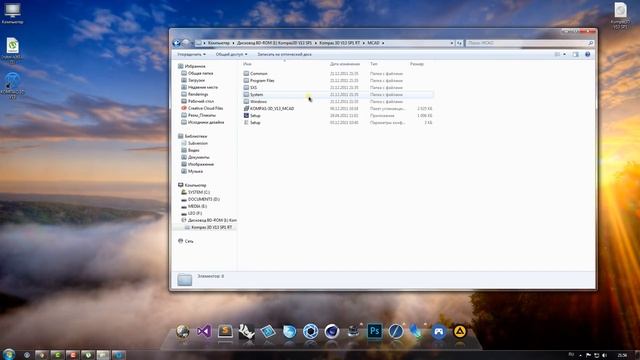
Task: Open Explorer help question mark icon
Action: pyautogui.click(x=588, y=54)
